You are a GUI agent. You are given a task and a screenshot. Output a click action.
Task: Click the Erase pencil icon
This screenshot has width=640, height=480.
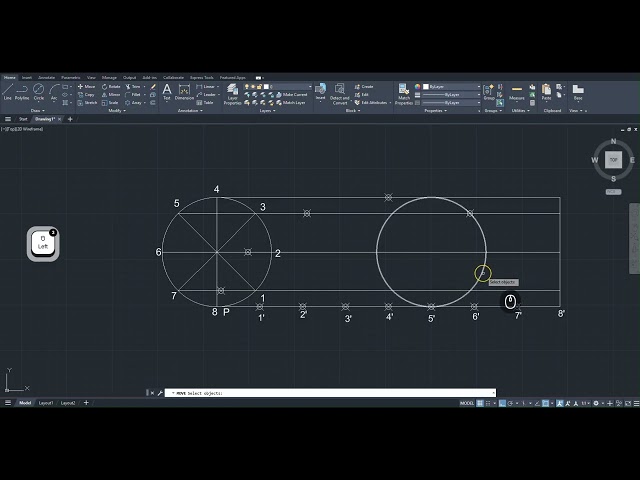[x=153, y=87]
